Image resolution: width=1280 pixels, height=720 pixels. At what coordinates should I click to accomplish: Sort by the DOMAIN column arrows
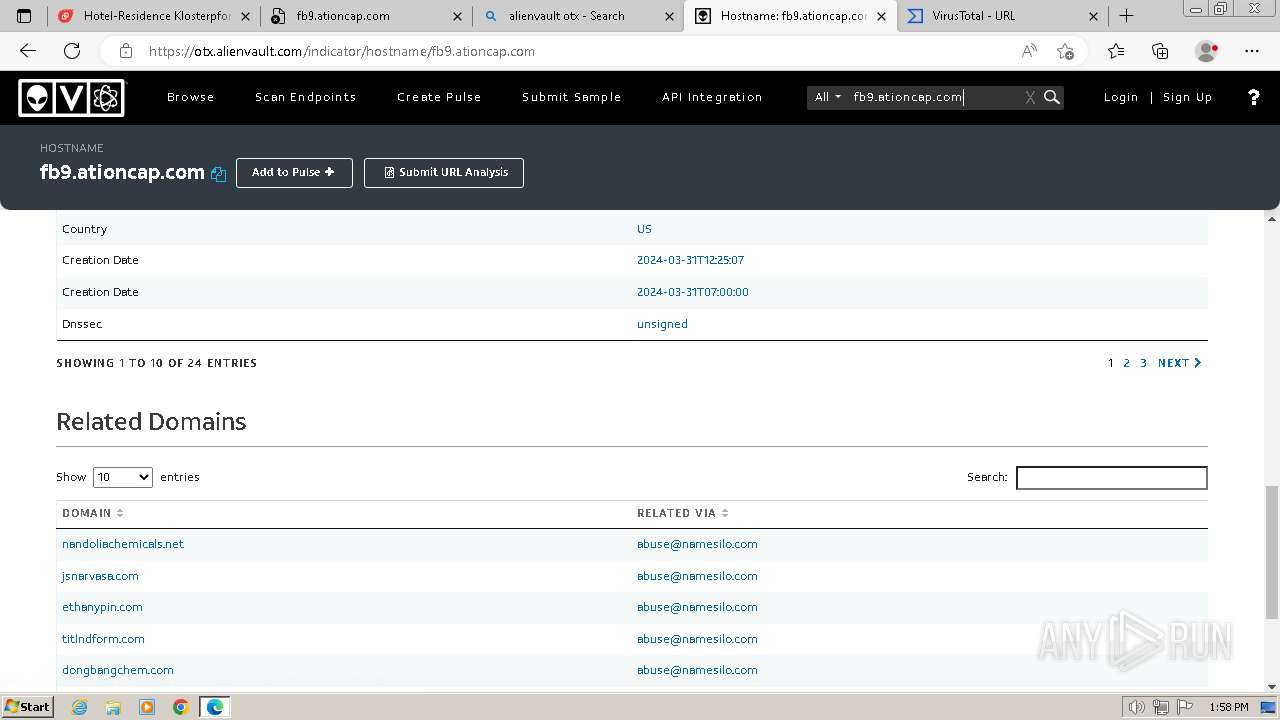[x=120, y=513]
